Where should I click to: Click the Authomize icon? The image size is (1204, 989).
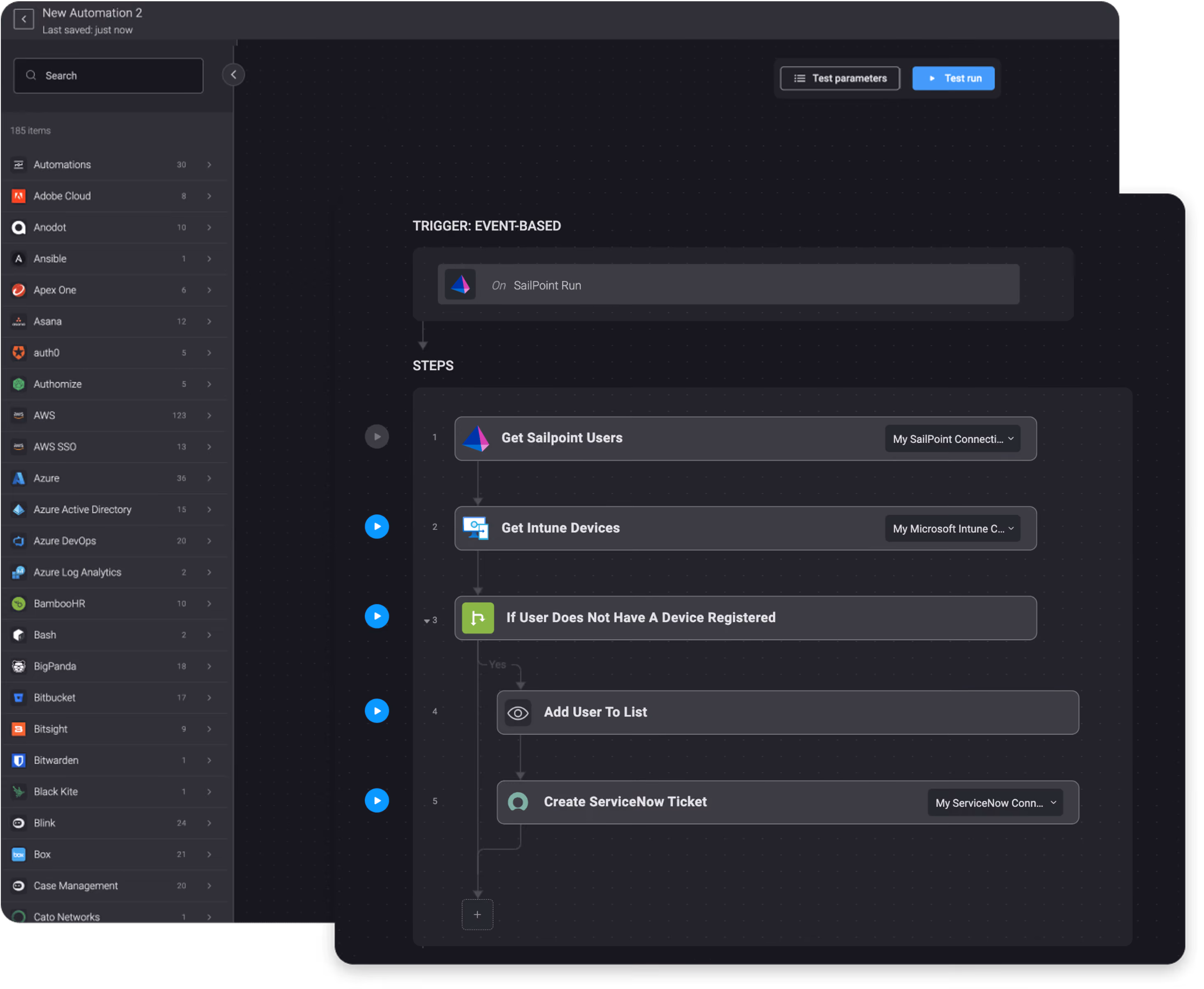[x=19, y=384]
